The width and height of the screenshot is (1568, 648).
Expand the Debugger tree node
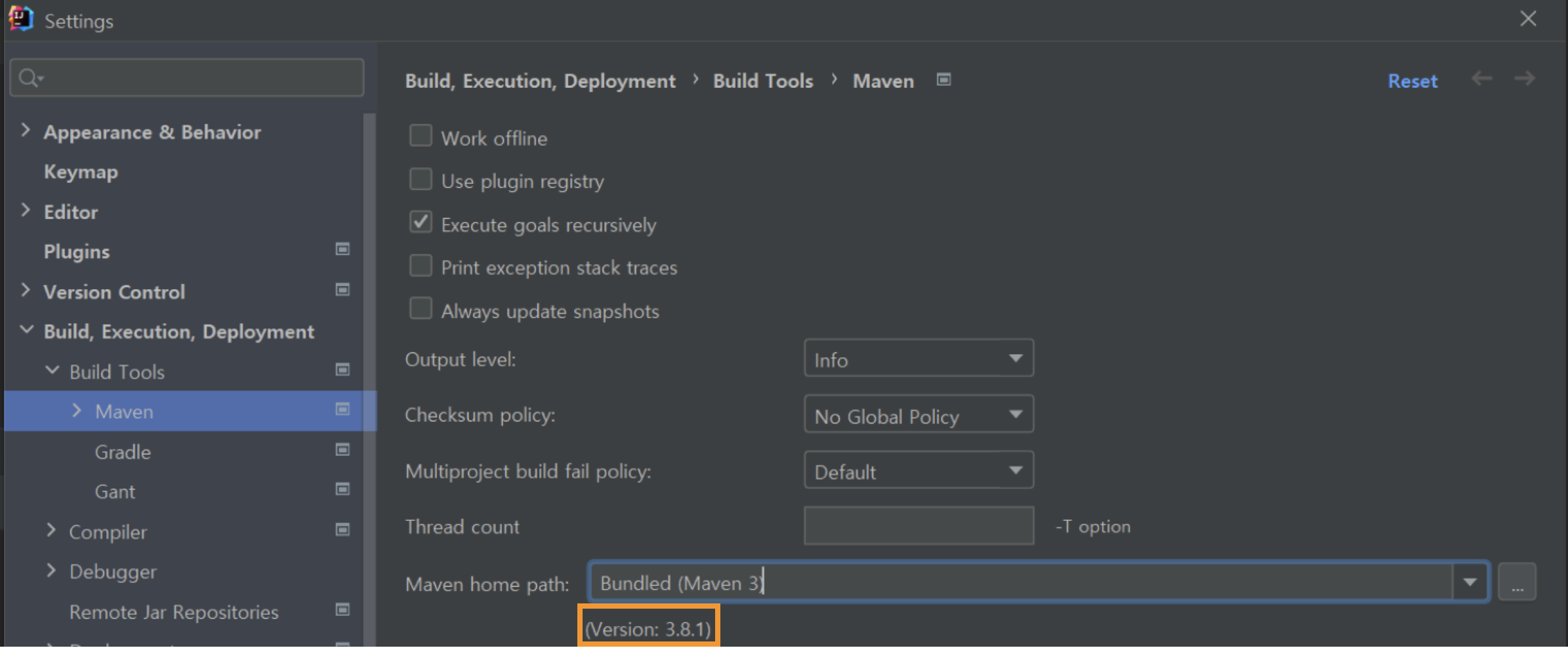[51, 571]
